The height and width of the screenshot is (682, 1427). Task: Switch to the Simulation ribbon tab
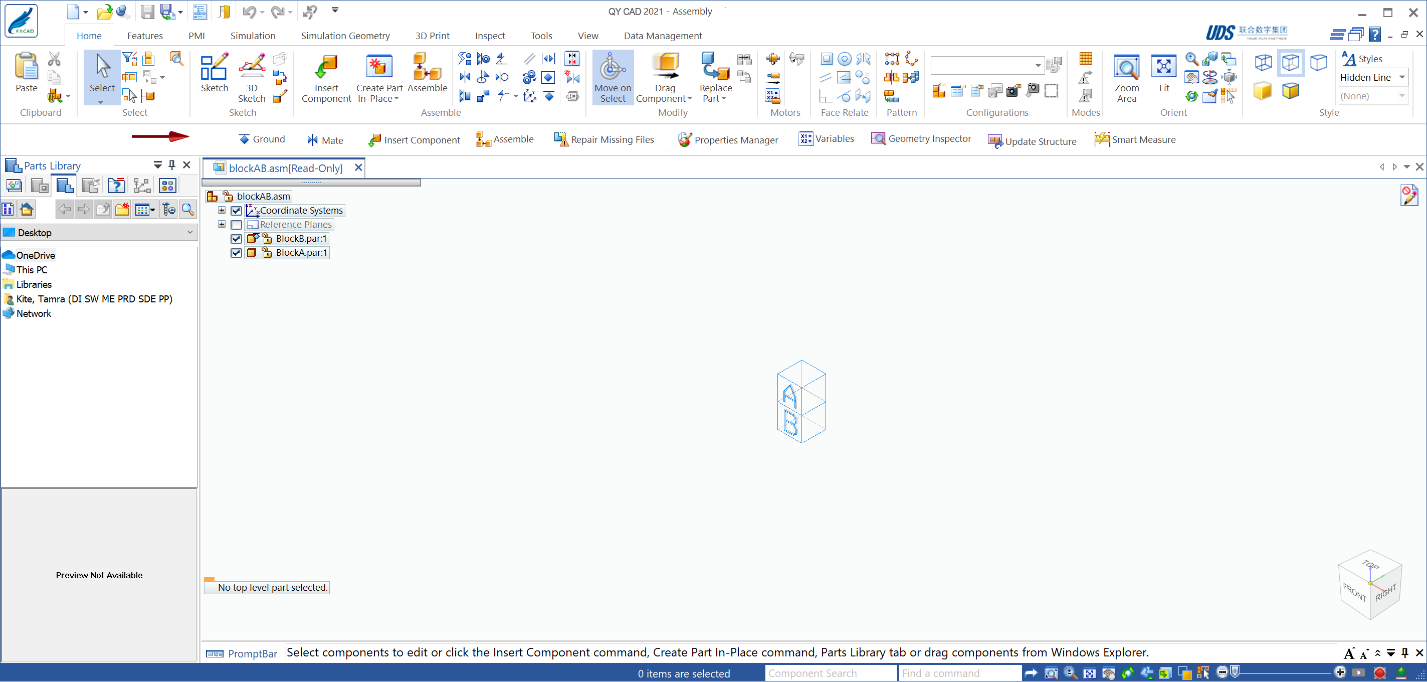253,36
